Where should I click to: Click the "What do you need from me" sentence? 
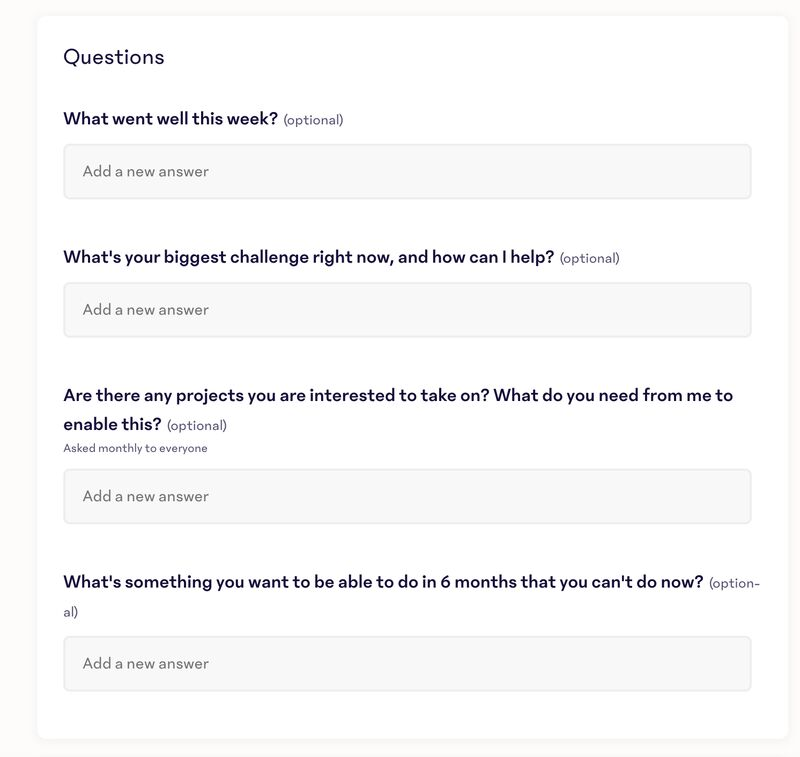point(613,395)
